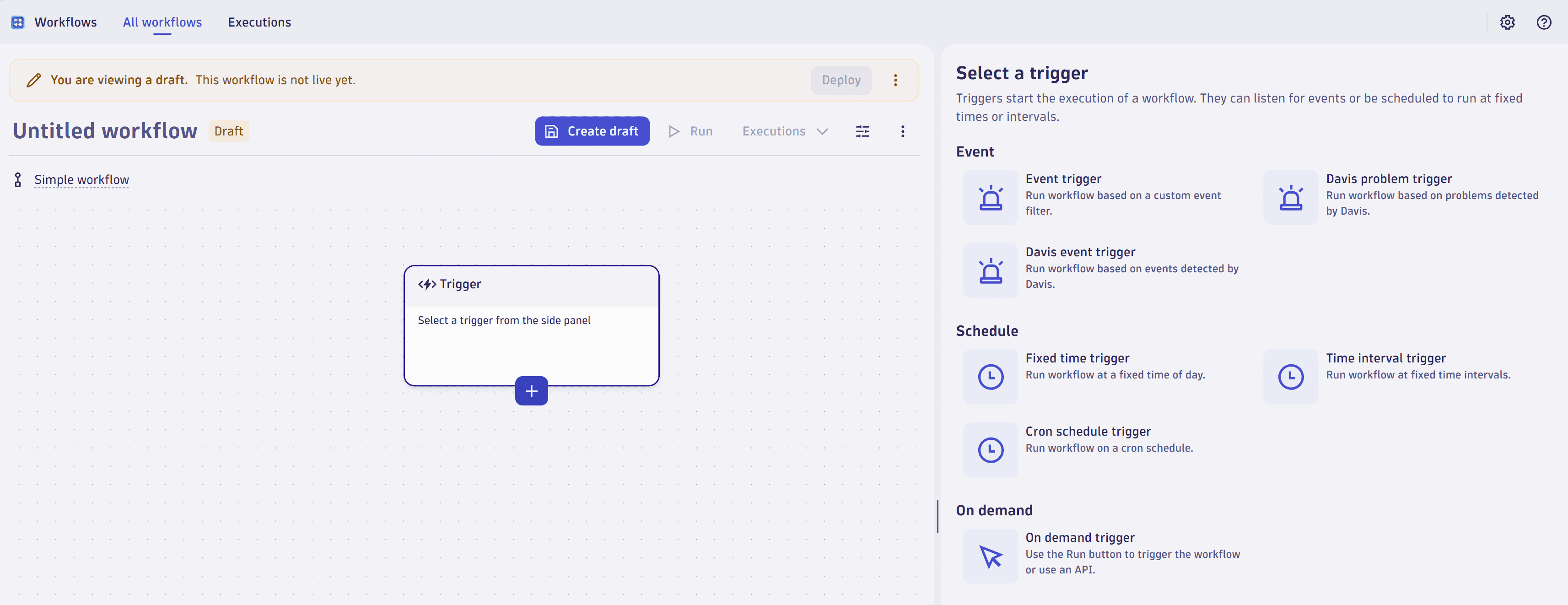The image size is (1568, 605).
Task: Click the 'On demand' section heading
Action: click(994, 511)
